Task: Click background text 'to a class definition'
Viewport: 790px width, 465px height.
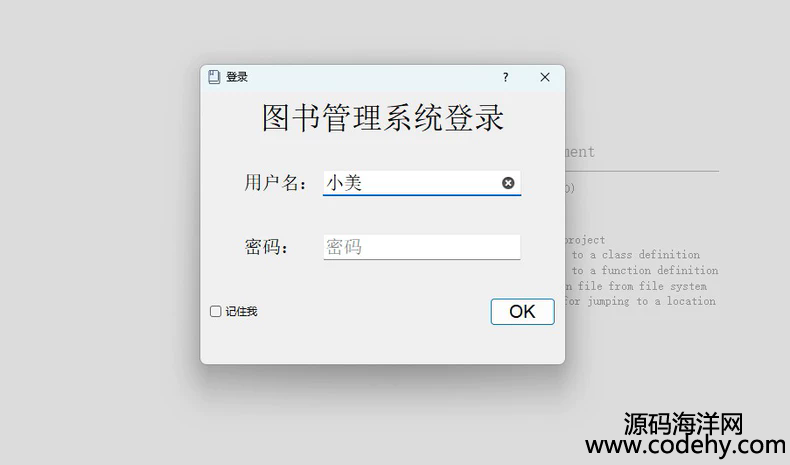Action: tap(636, 254)
